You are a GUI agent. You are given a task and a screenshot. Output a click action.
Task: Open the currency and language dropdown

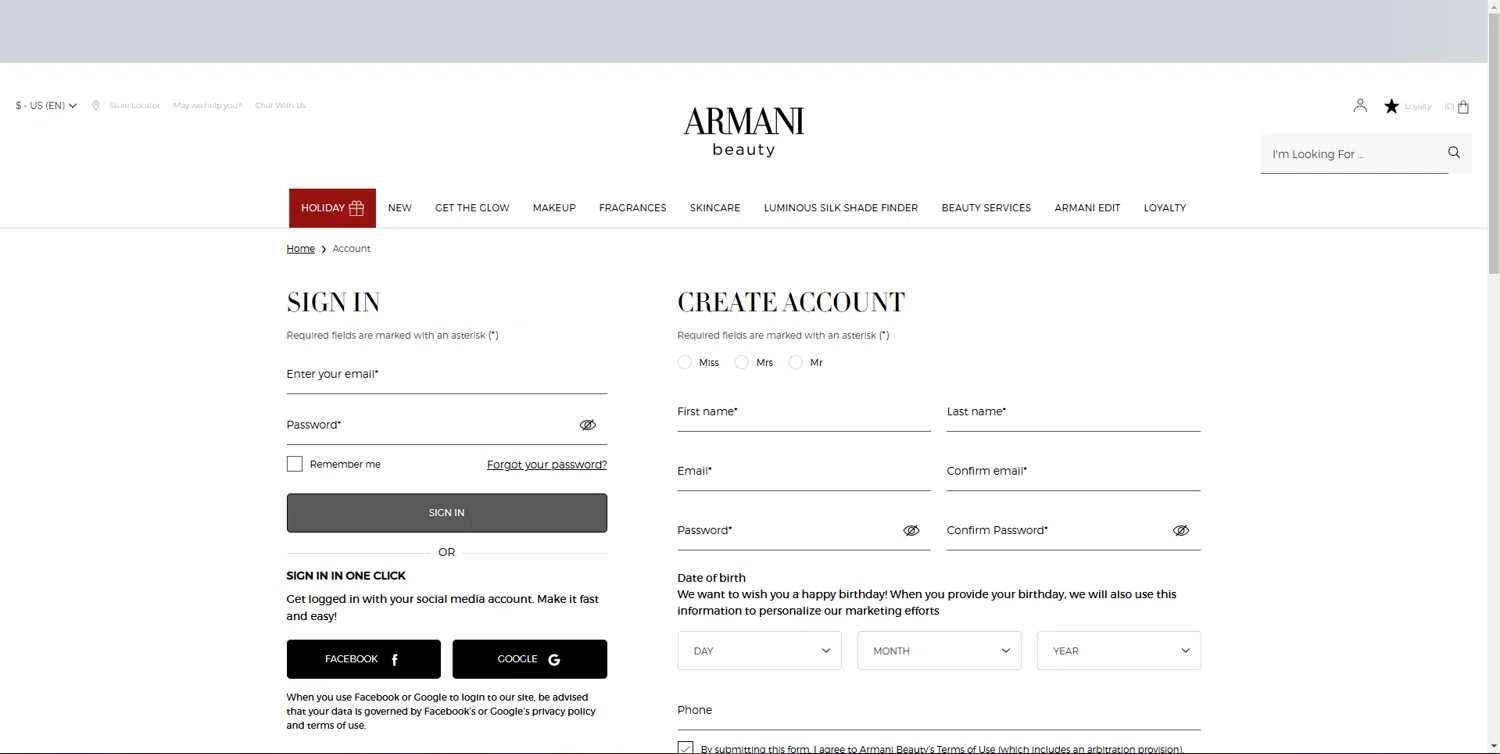click(x=46, y=105)
